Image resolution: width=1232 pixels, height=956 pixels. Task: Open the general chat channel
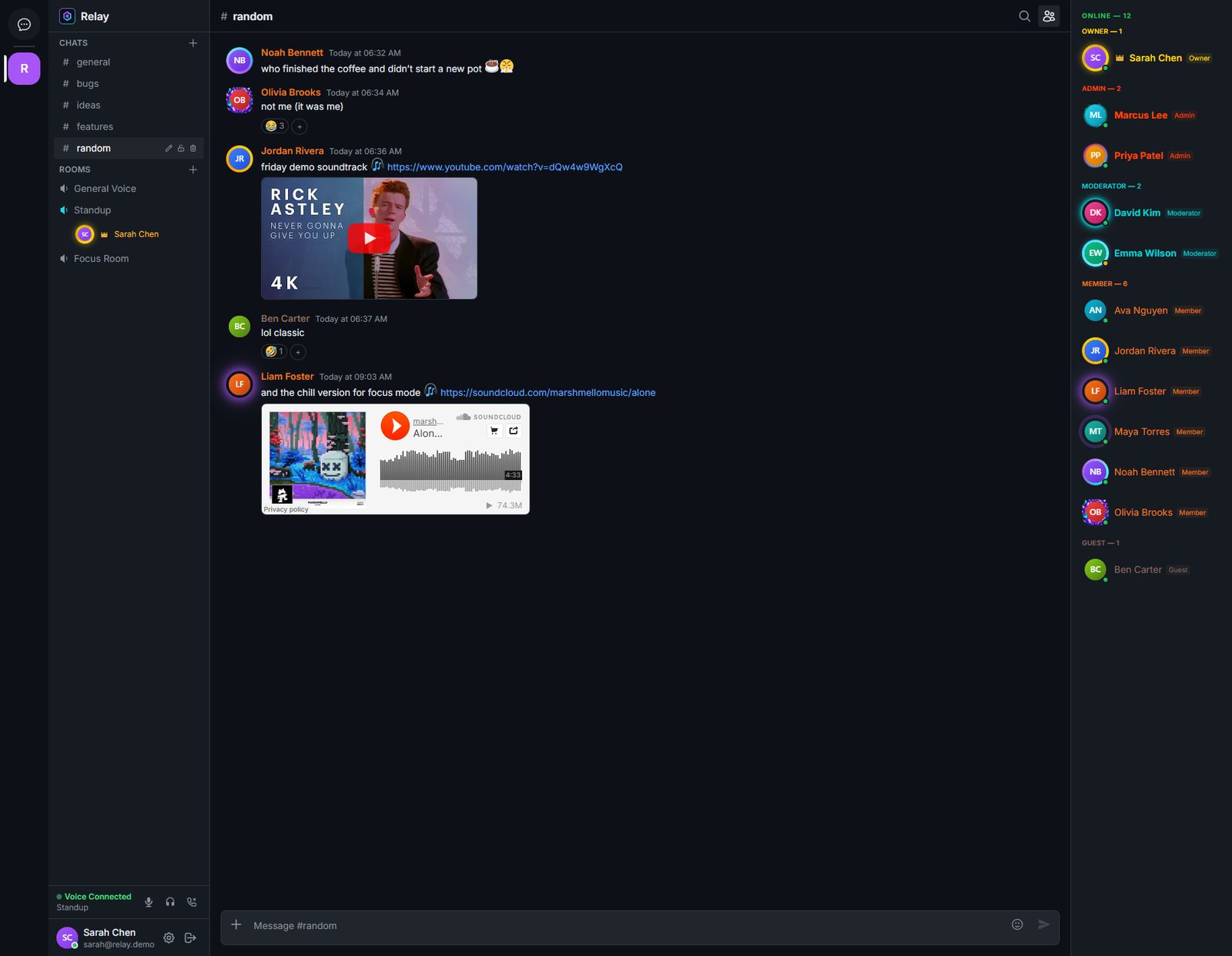(x=129, y=62)
